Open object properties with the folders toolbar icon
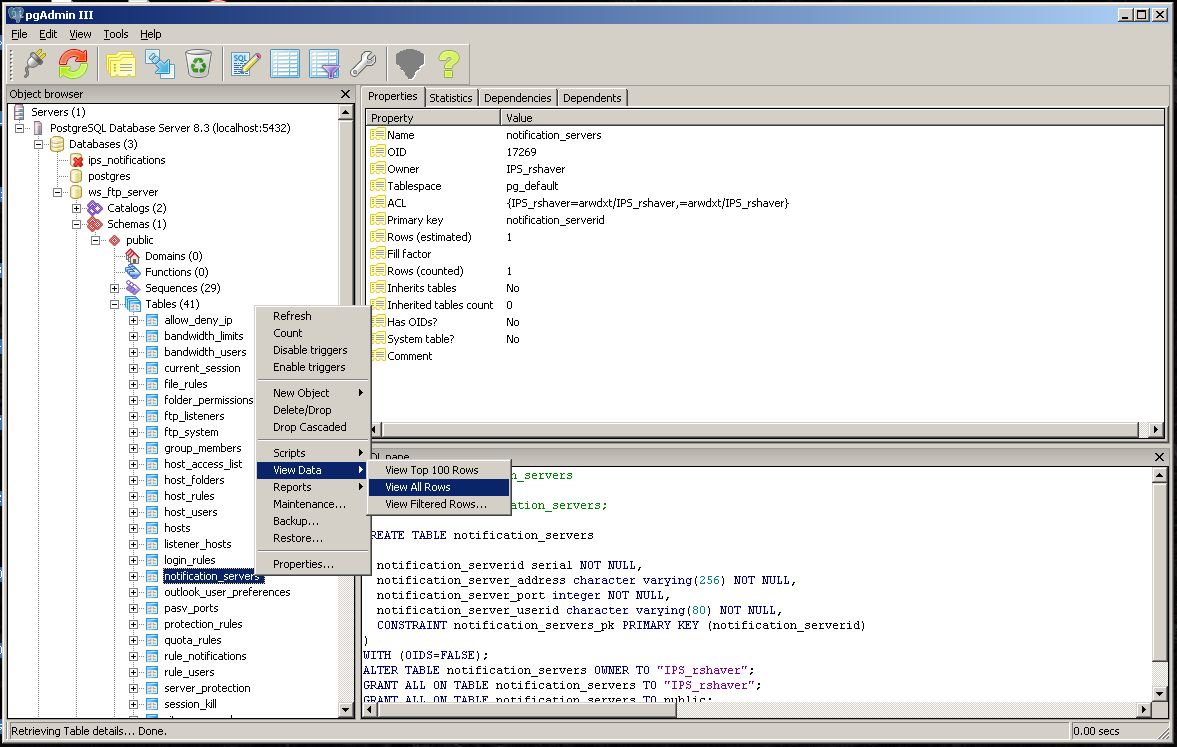The width and height of the screenshot is (1177, 747). [x=121, y=64]
